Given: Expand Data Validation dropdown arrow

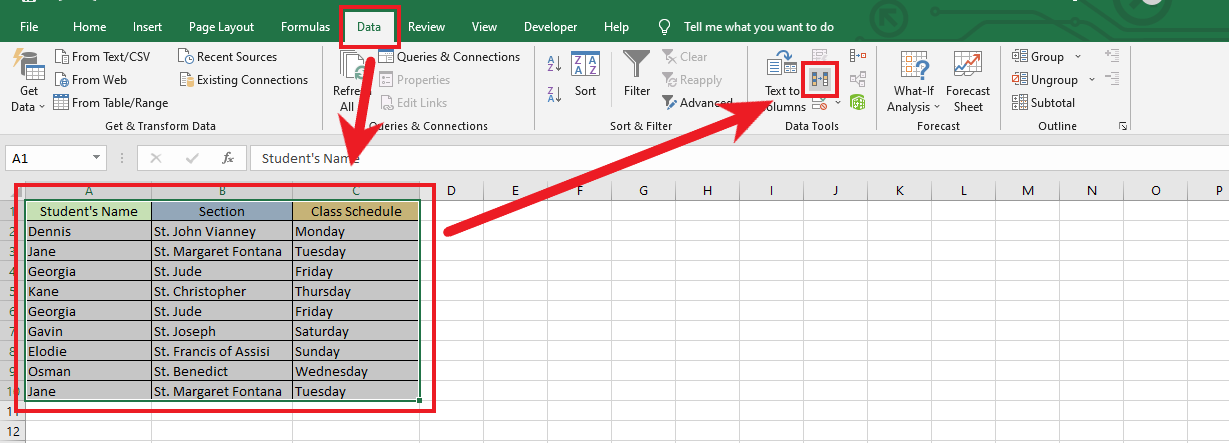Looking at the screenshot, I should 838,103.
